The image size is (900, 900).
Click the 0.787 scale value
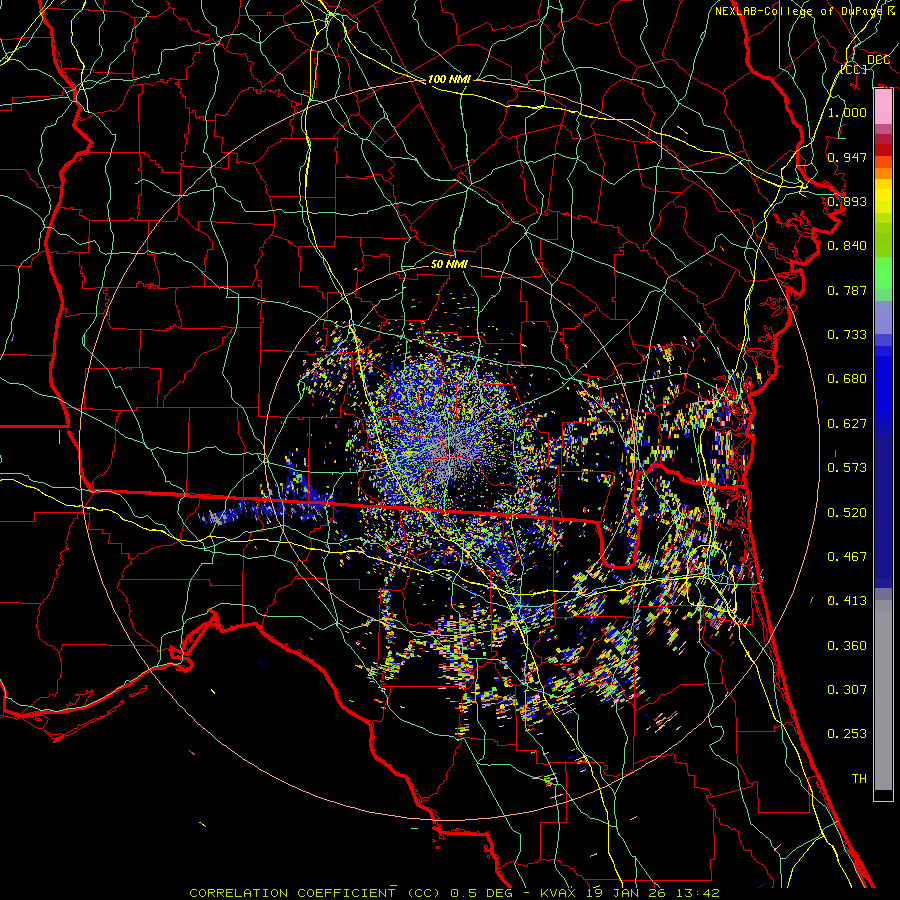pyautogui.click(x=847, y=290)
